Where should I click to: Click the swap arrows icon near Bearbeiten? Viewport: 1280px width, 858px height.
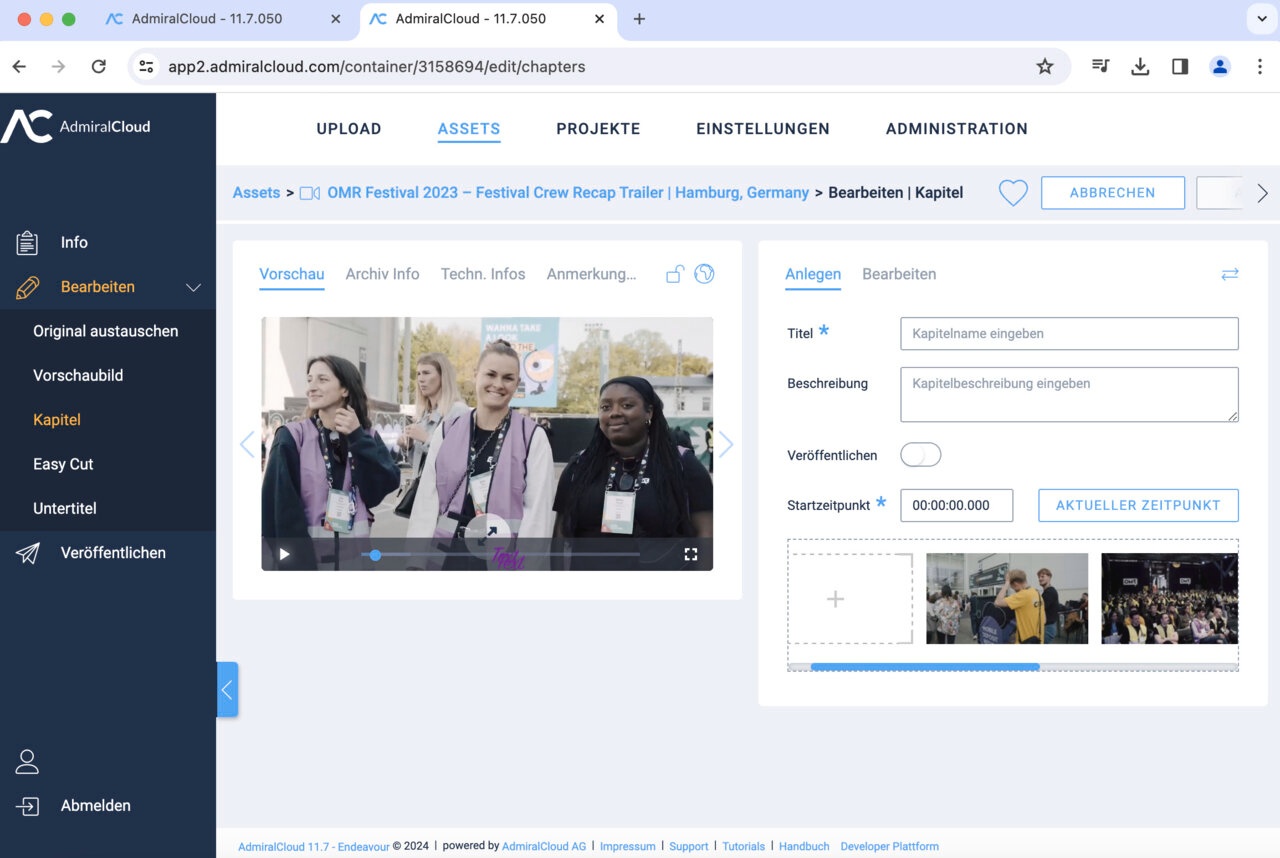click(x=1229, y=274)
